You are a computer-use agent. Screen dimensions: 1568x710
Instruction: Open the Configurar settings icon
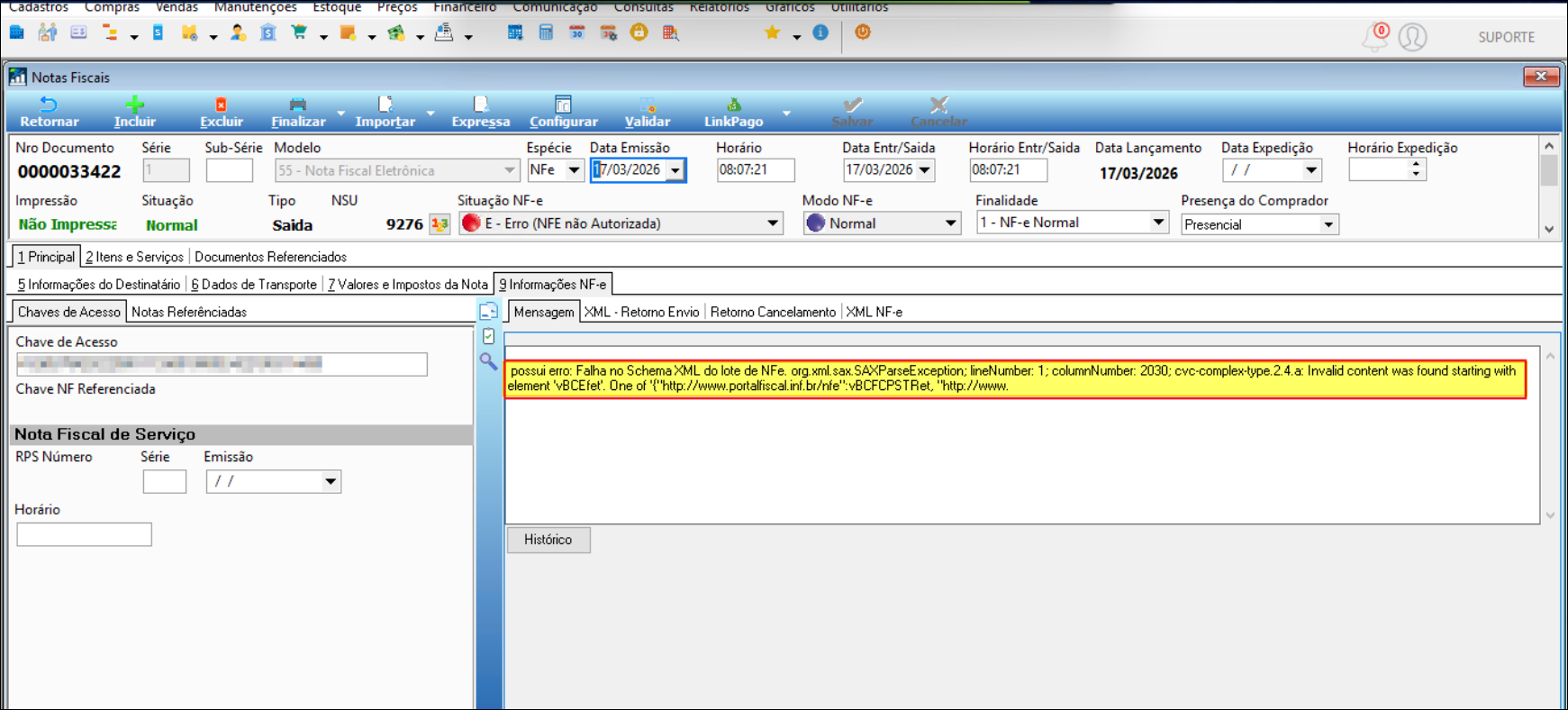point(563,105)
